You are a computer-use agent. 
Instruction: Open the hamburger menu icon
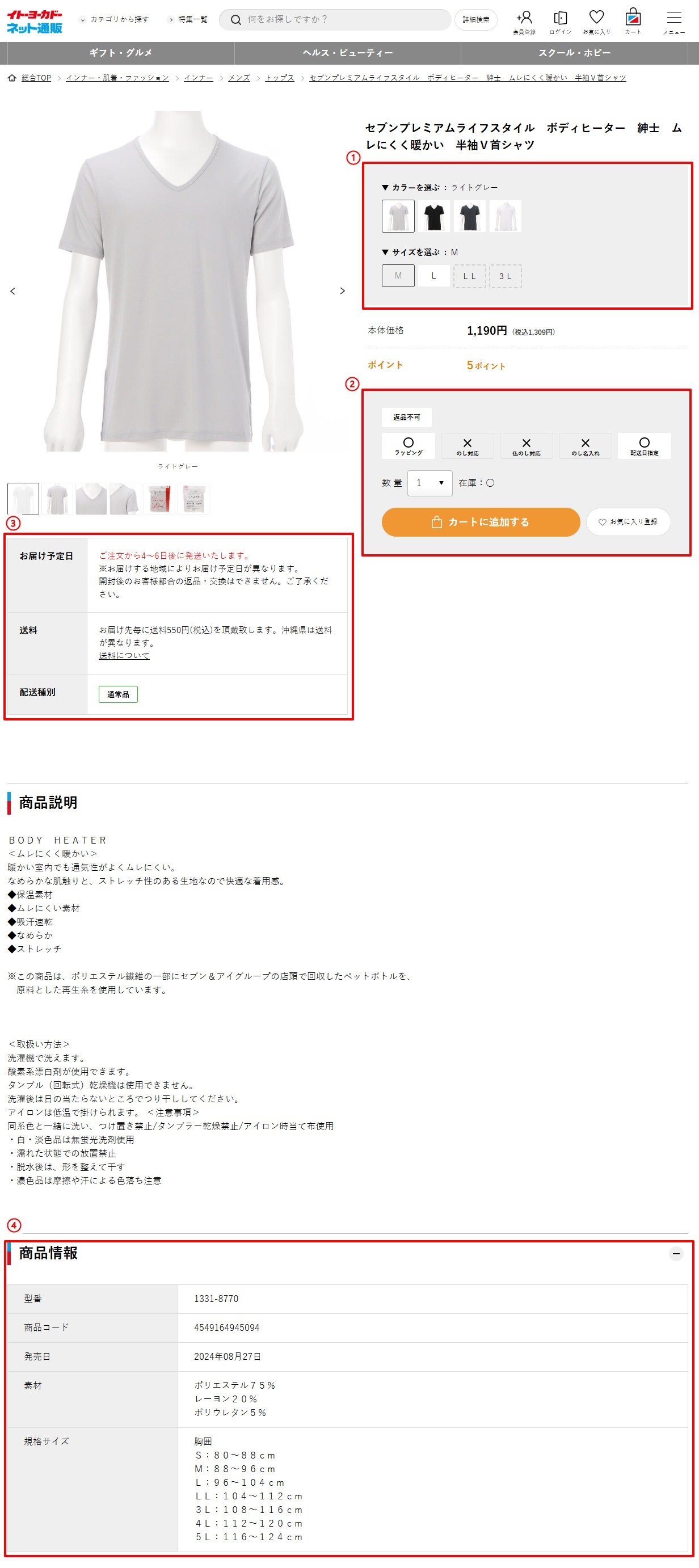coord(673,20)
